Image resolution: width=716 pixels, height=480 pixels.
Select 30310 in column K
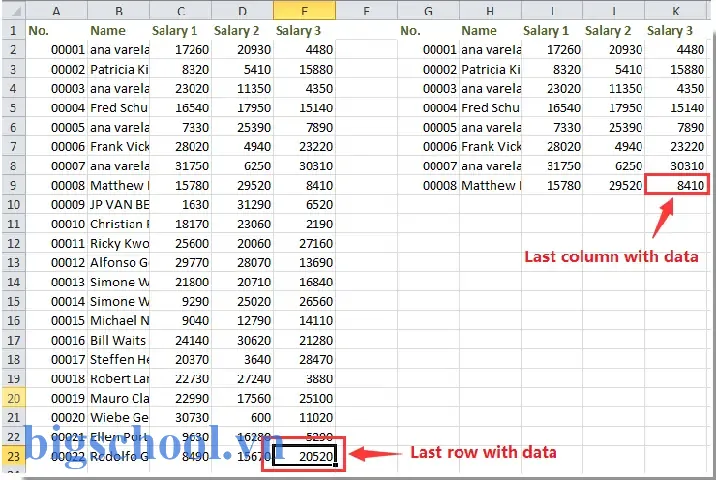point(676,166)
